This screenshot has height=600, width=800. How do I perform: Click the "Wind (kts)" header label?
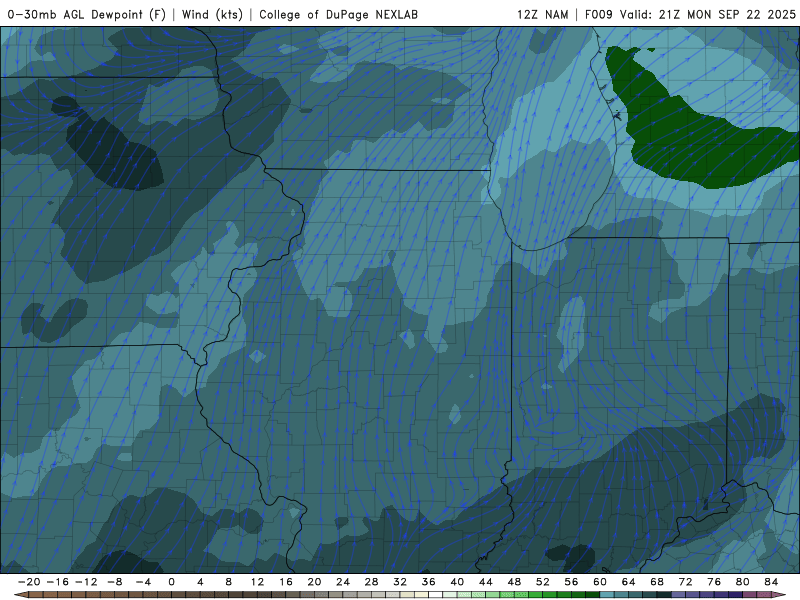pos(212,14)
